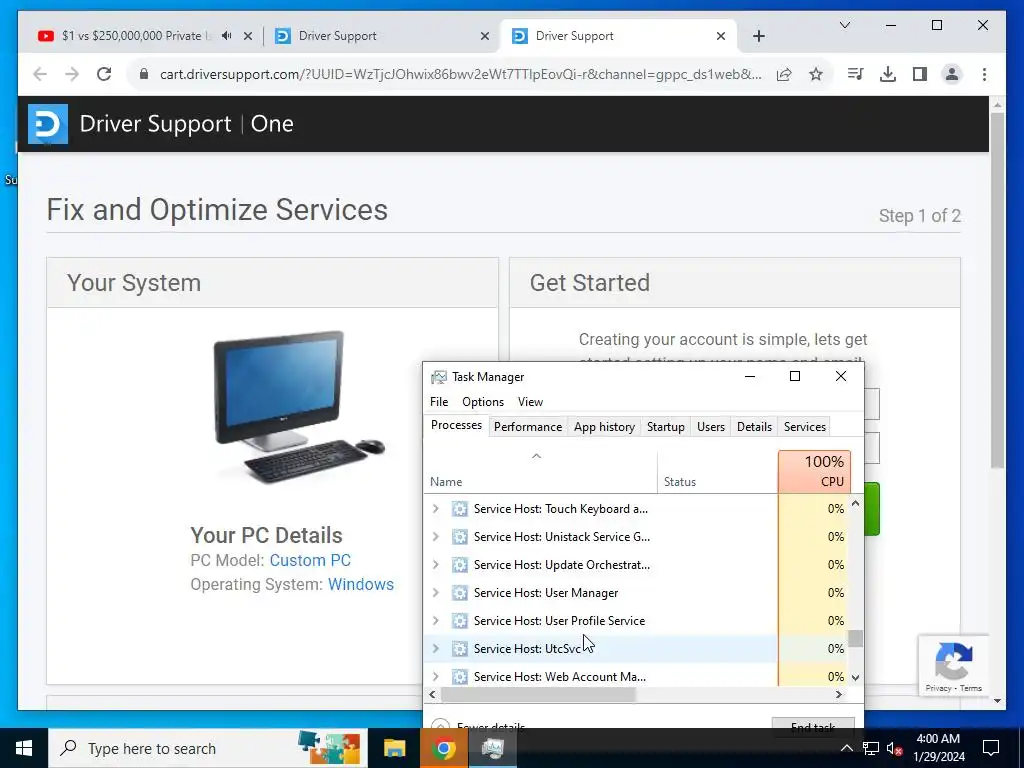Click the share page icon
Screen dimensions: 1024x768
(x=784, y=74)
